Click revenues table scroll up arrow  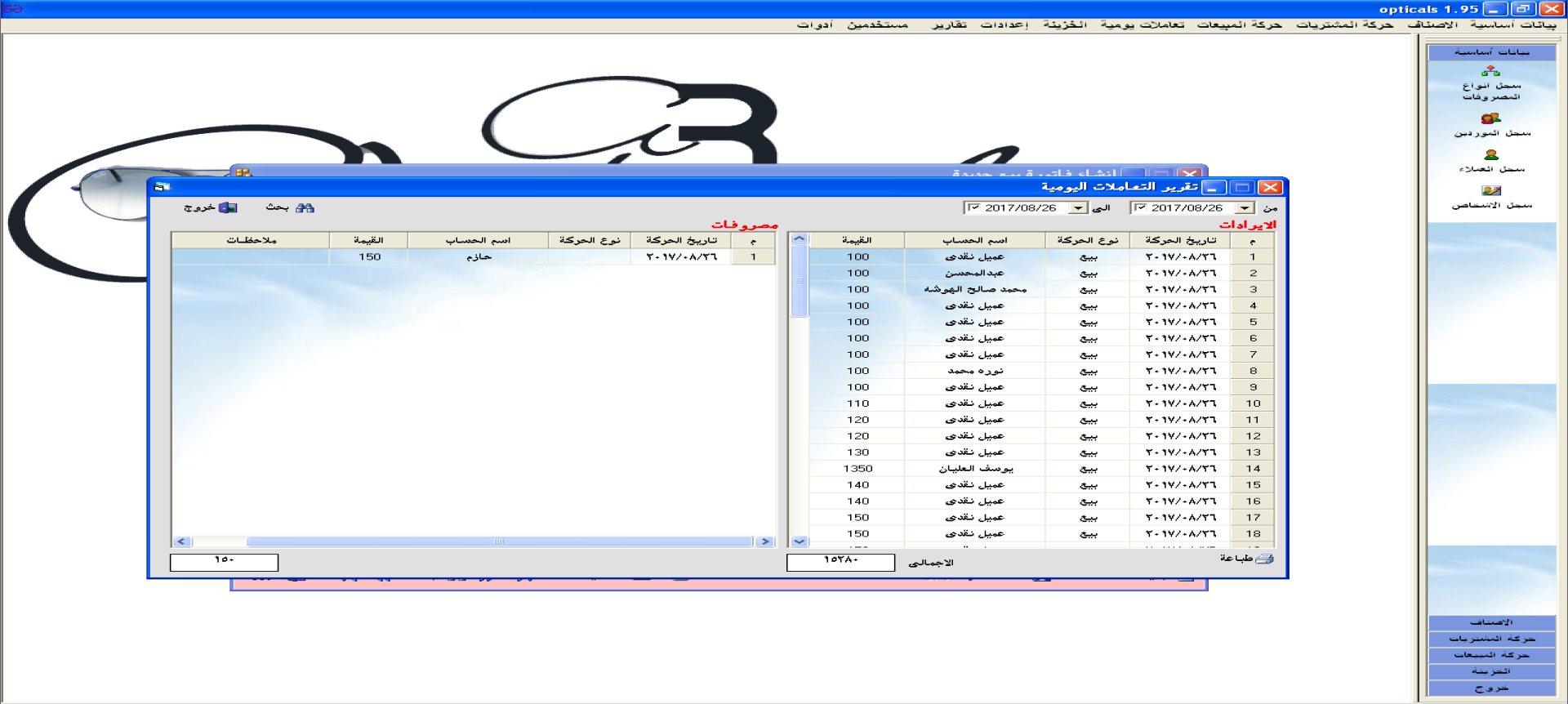[800, 238]
